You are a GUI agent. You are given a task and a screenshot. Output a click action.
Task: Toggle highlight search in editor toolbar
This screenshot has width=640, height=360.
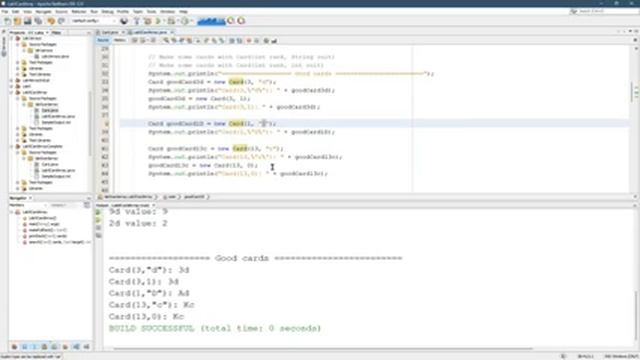point(190,40)
